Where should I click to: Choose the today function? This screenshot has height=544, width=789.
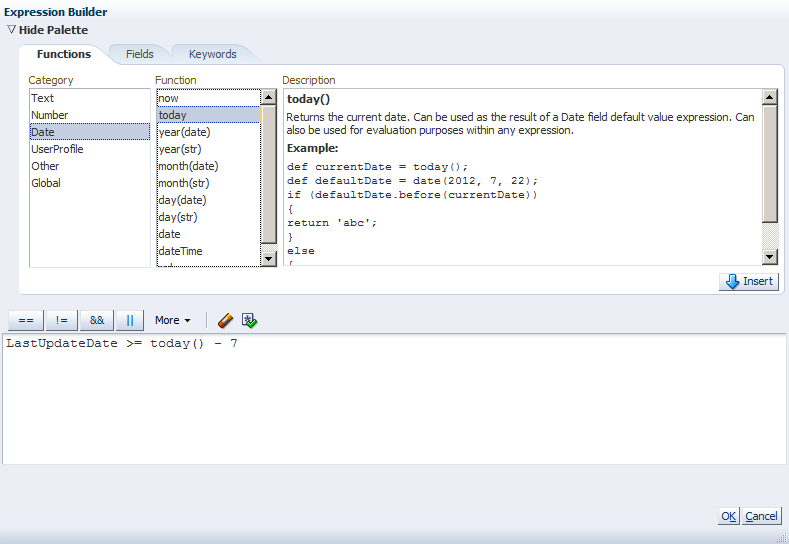point(209,115)
